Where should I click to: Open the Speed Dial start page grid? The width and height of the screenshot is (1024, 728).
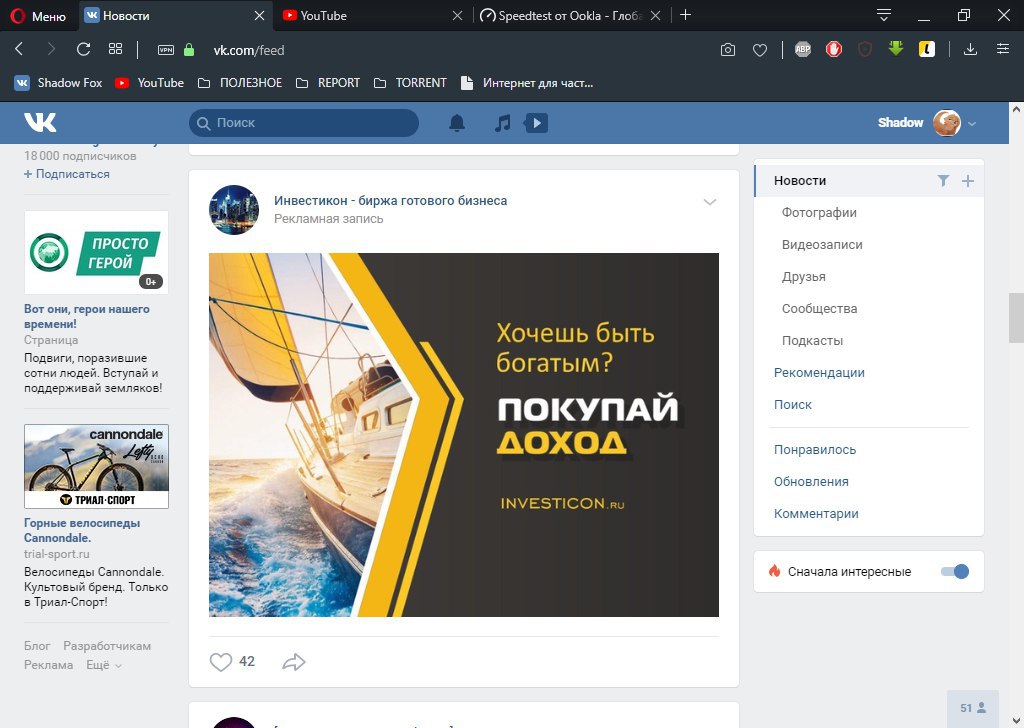[x=116, y=49]
